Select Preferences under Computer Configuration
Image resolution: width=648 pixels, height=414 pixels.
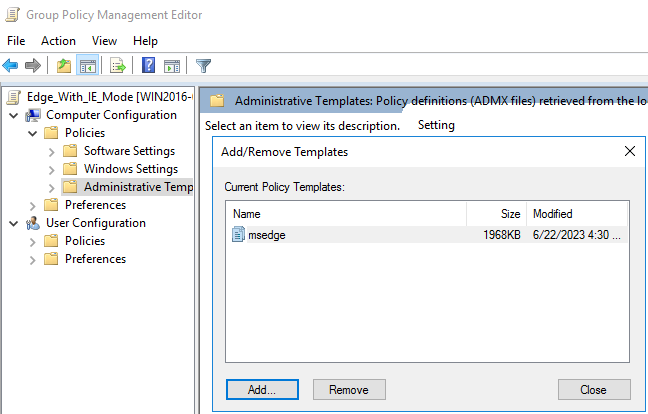tap(95, 205)
